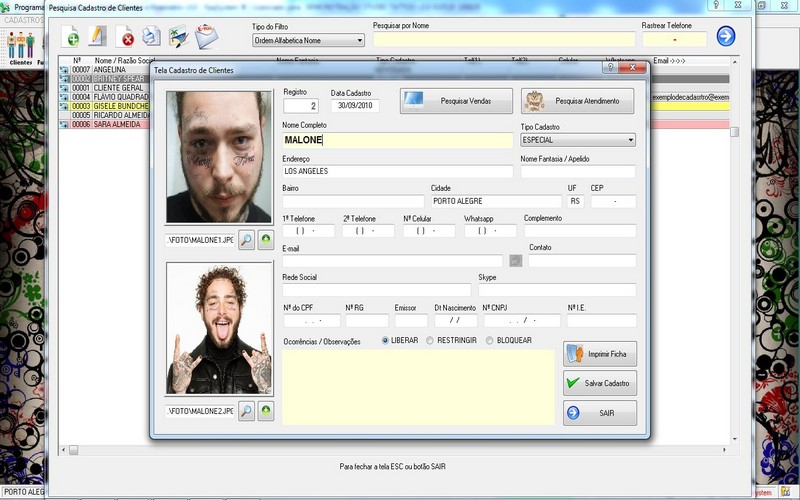
Task: Click row icon for 00007 ANGELINA
Action: tap(64, 69)
